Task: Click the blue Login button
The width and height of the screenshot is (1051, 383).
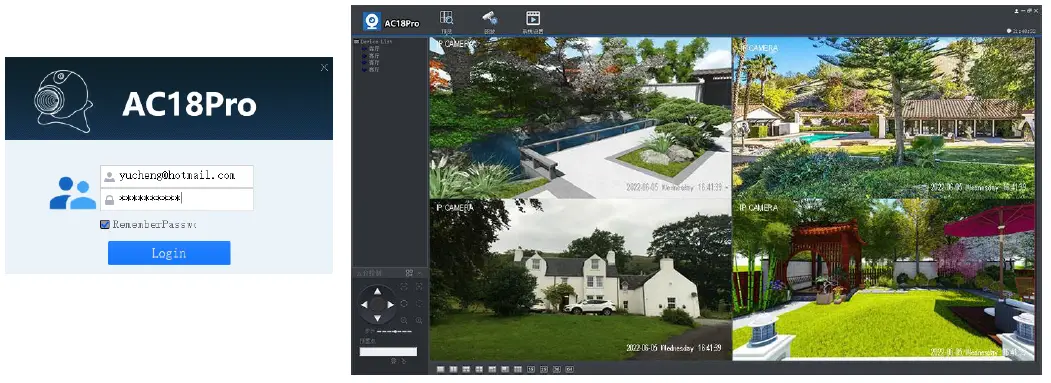Action: pos(169,253)
